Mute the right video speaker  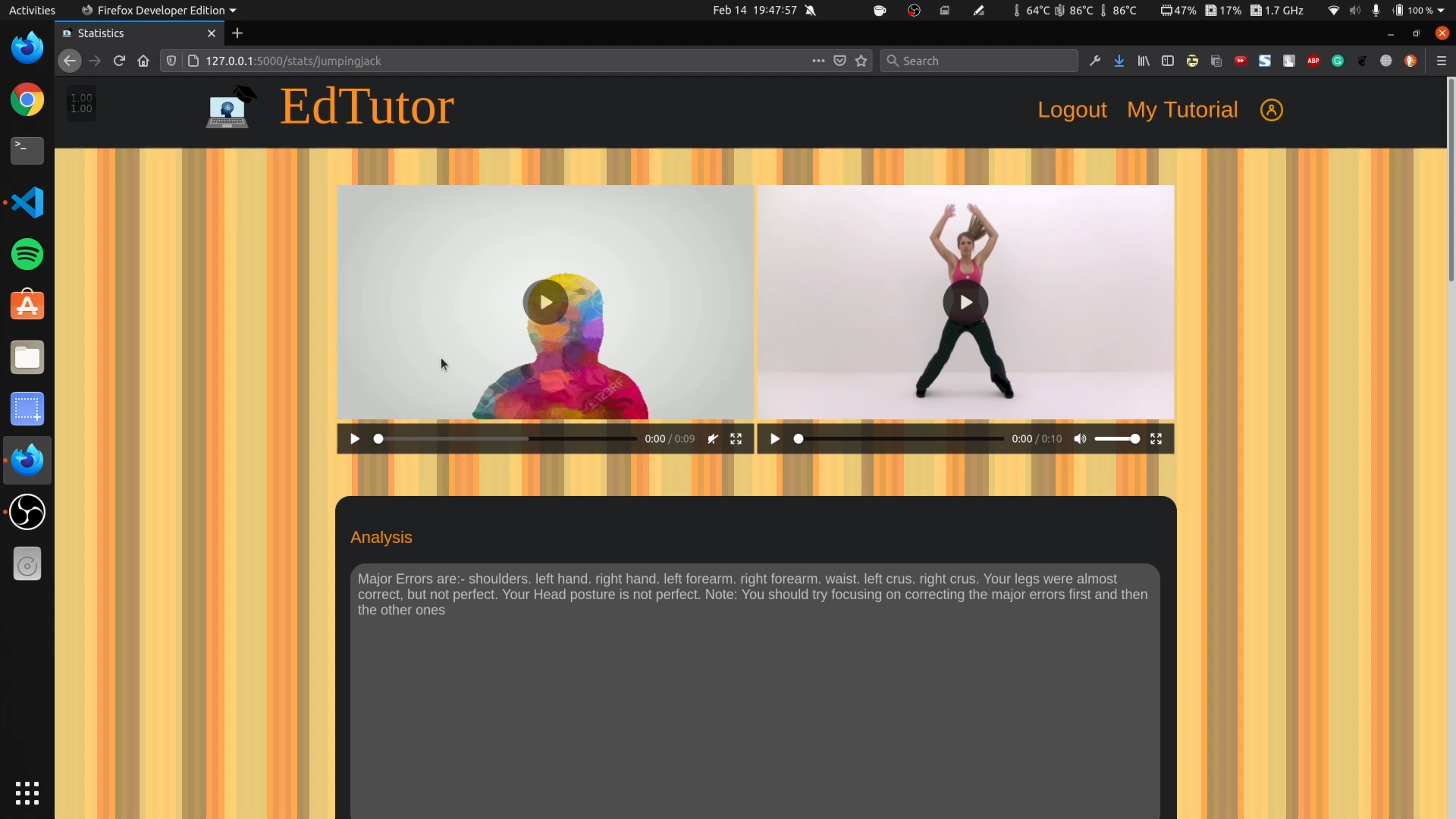1079,439
